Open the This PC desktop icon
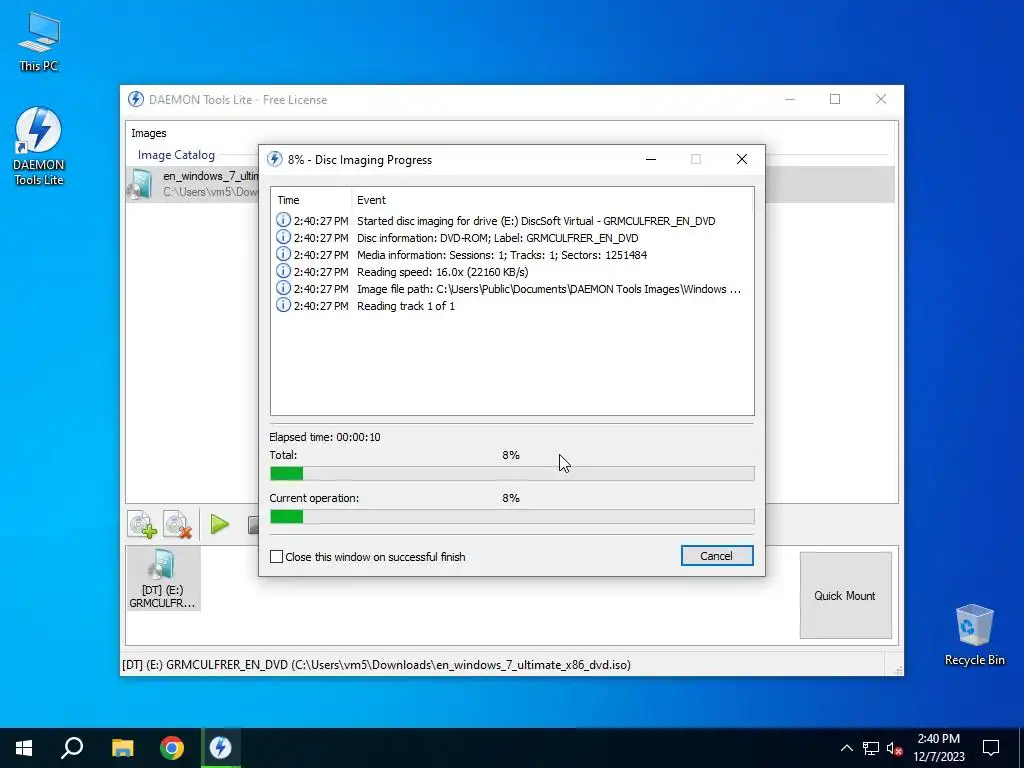 pyautogui.click(x=39, y=42)
